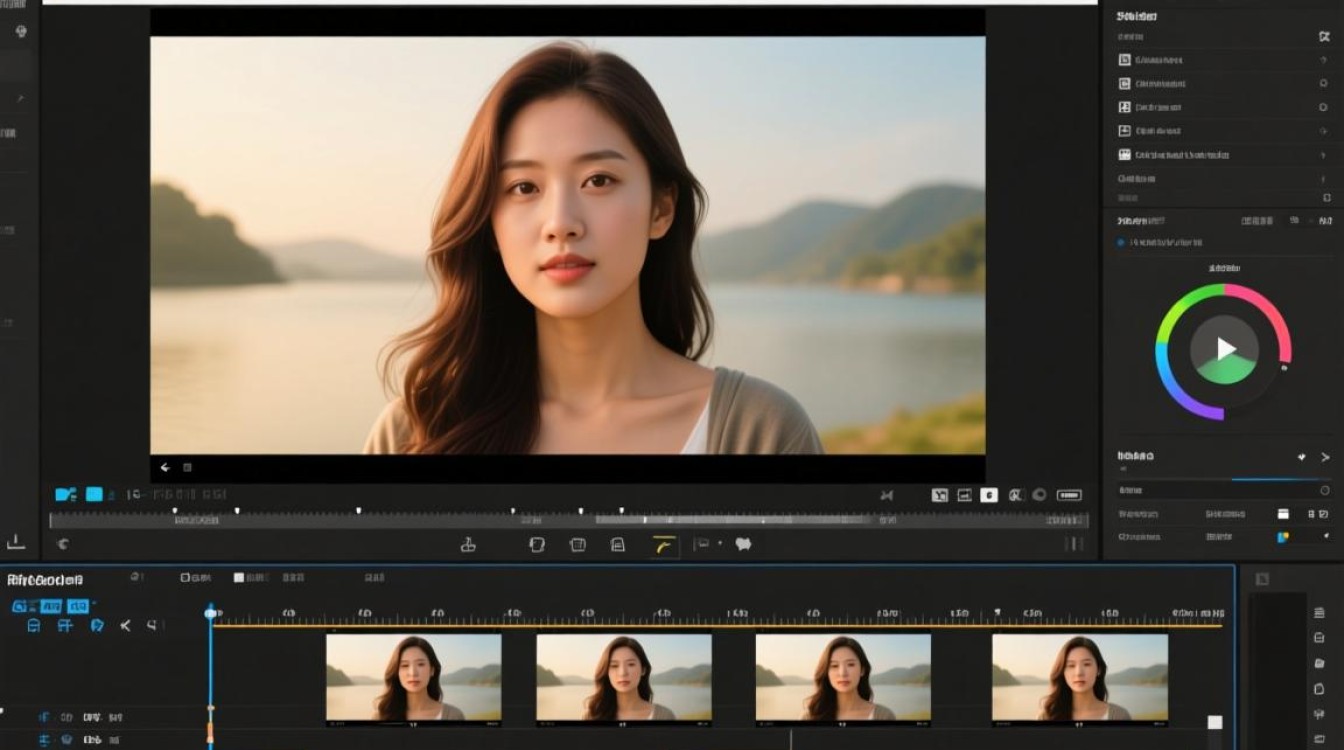Open the flag marker dropdown arrow
The width and height of the screenshot is (1344, 750).
719,544
